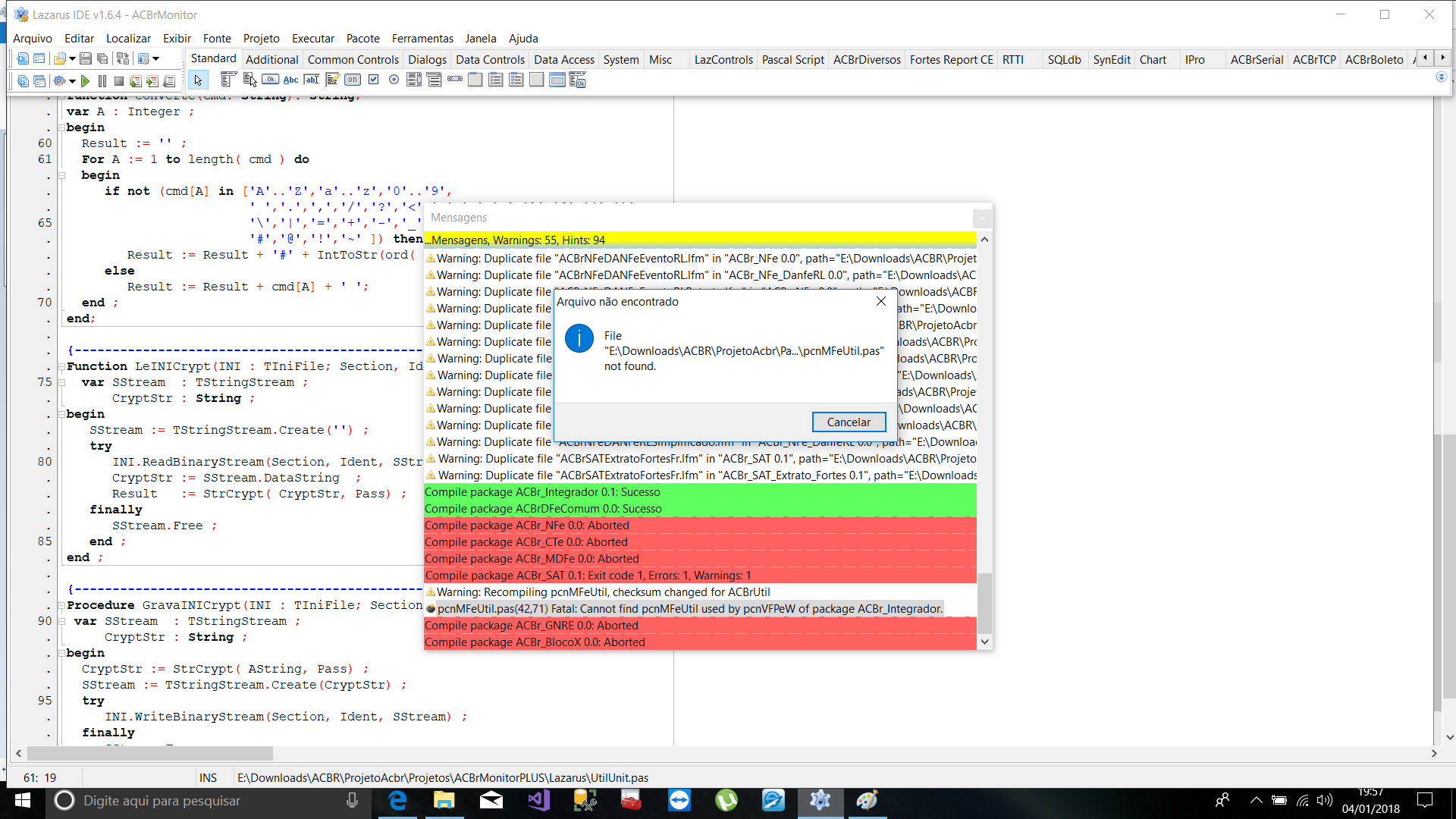1456x819 pixels.
Task: Click the Messages list scroll-up arrow
Action: [984, 240]
